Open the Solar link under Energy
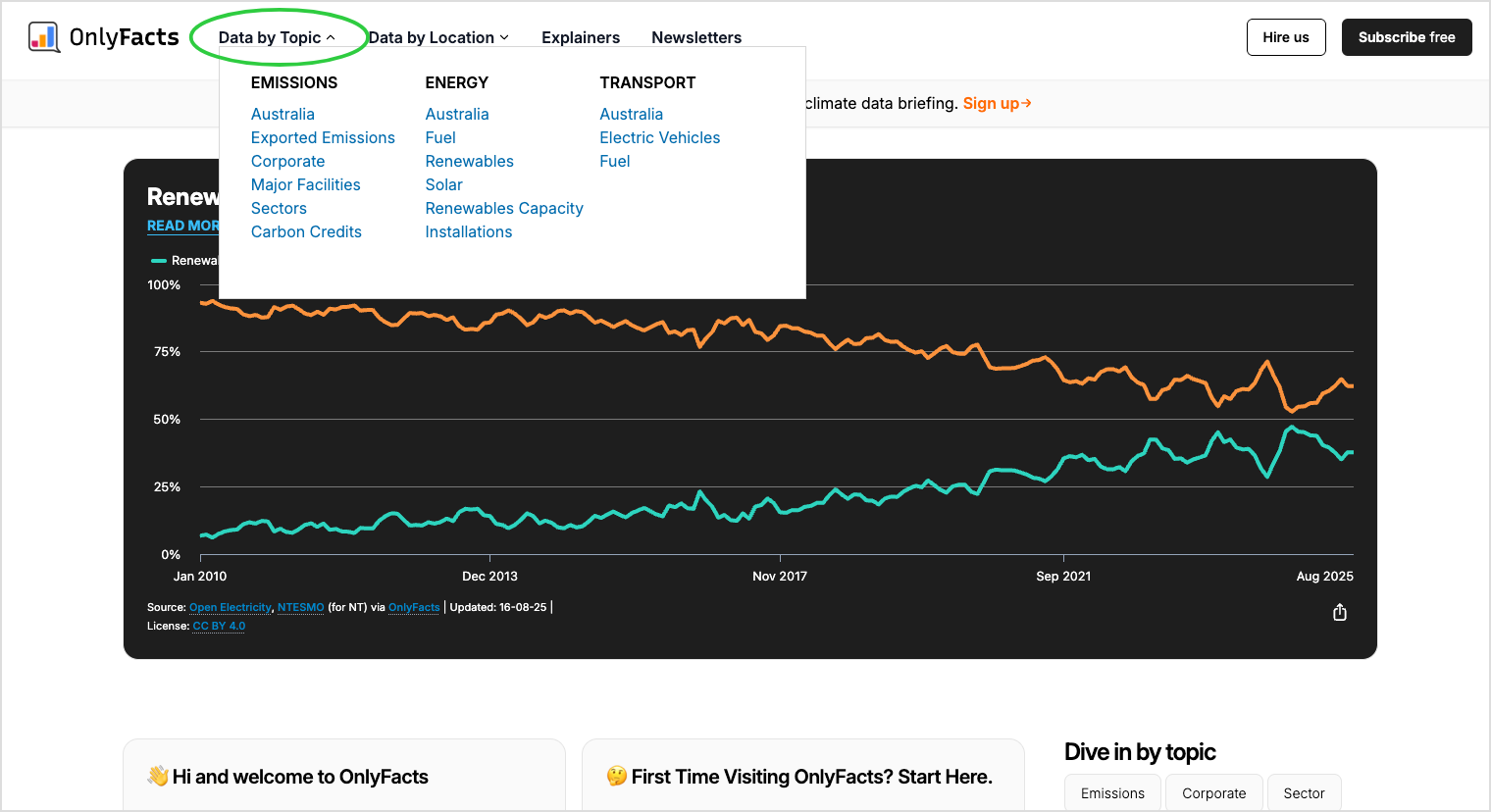1491x812 pixels. (x=443, y=184)
